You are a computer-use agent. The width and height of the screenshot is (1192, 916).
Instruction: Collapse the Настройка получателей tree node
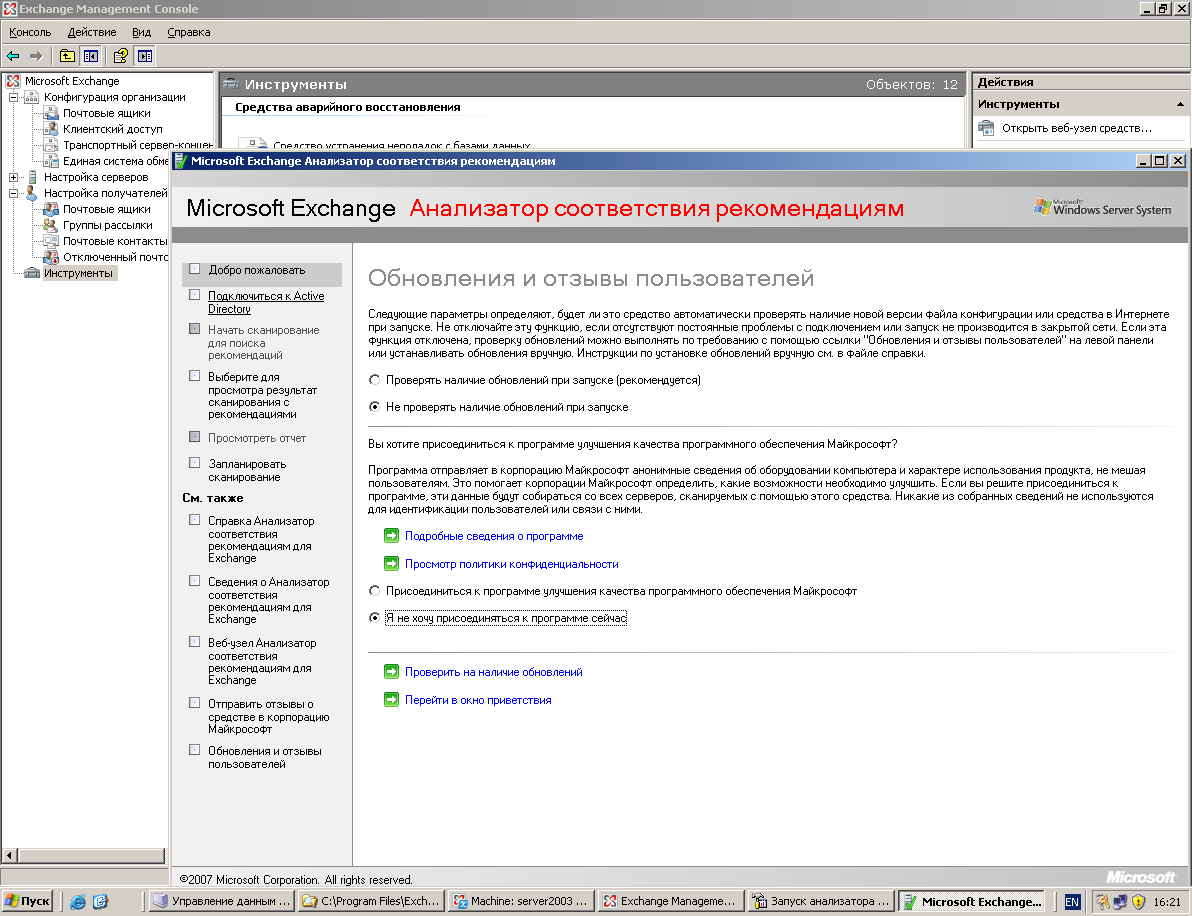(13, 193)
